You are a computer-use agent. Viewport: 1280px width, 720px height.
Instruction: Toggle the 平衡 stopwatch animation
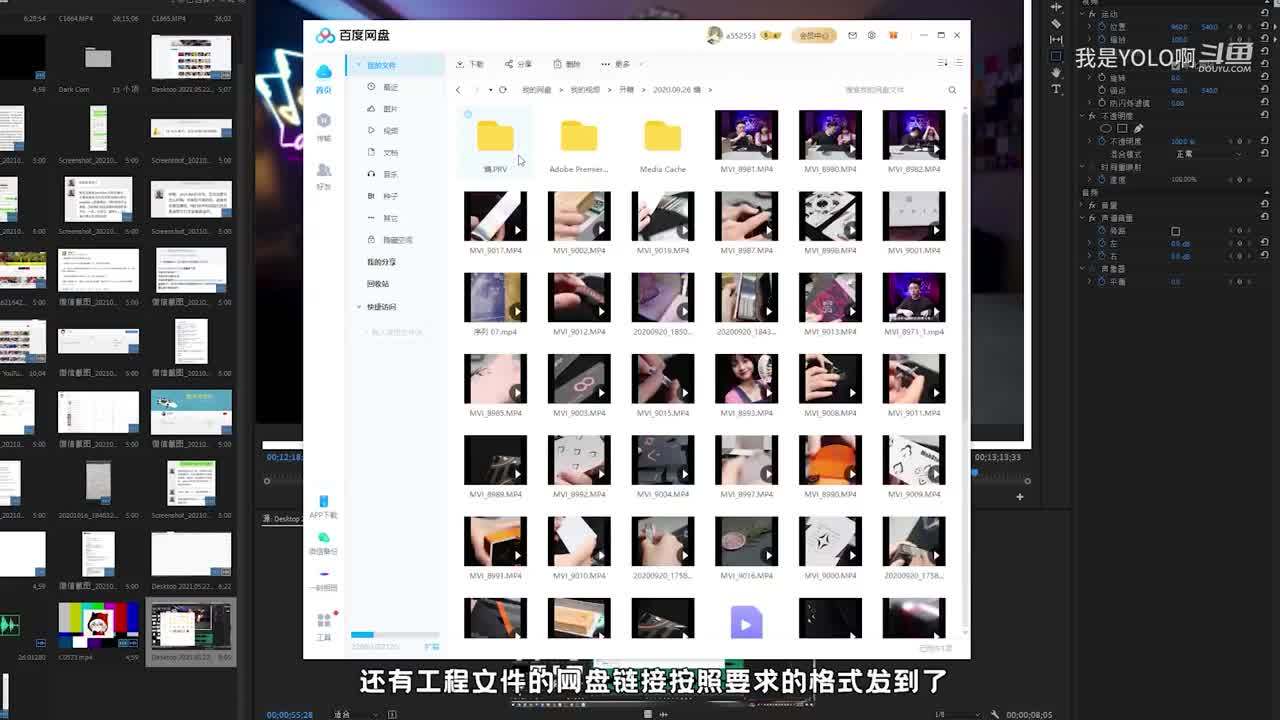coord(1102,282)
